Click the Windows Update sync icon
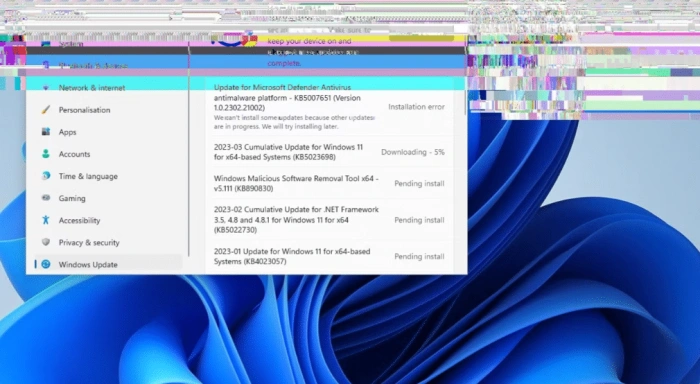 [x=46, y=264]
